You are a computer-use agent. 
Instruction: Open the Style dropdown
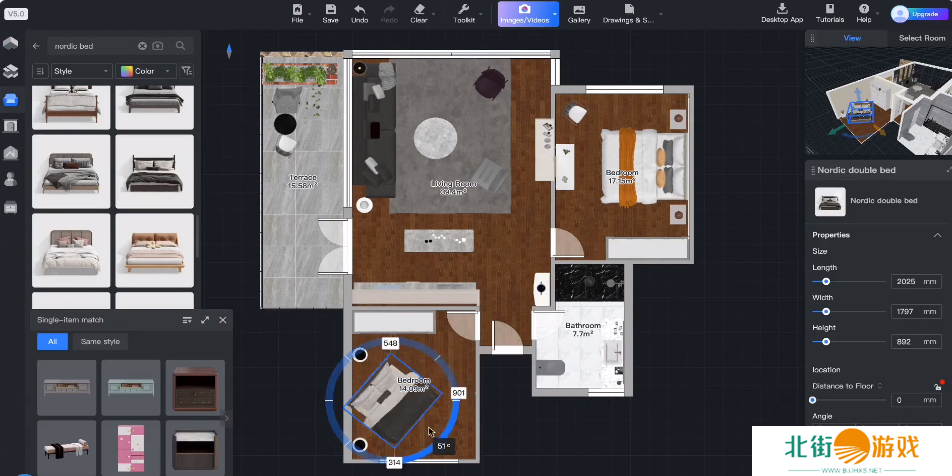tap(81, 71)
